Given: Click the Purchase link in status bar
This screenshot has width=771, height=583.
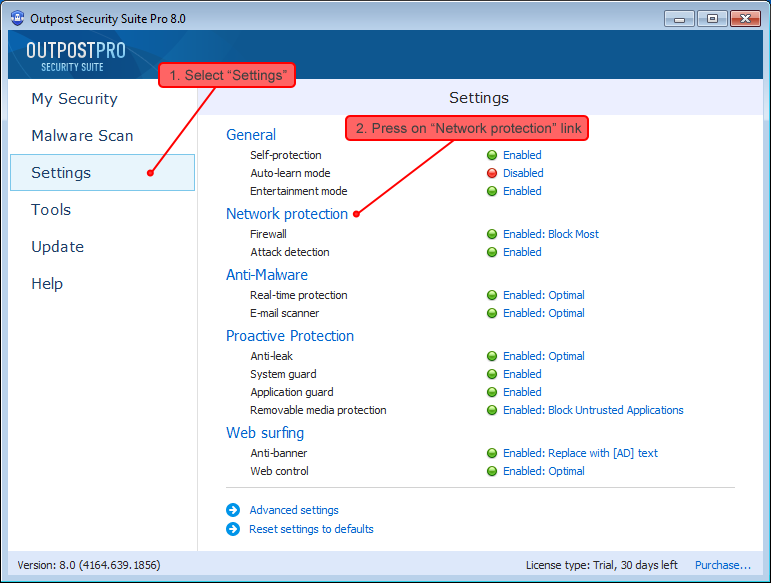Looking at the screenshot, I should pyautogui.click(x=723, y=565).
